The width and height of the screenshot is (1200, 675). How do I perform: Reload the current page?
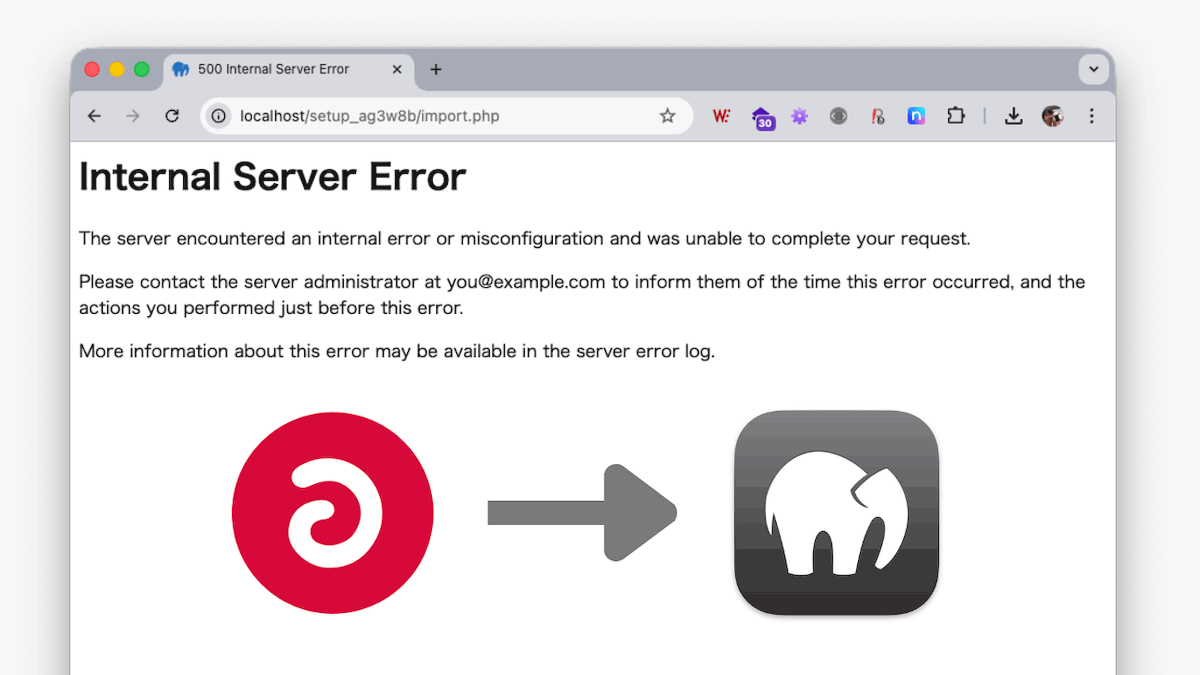coord(172,116)
